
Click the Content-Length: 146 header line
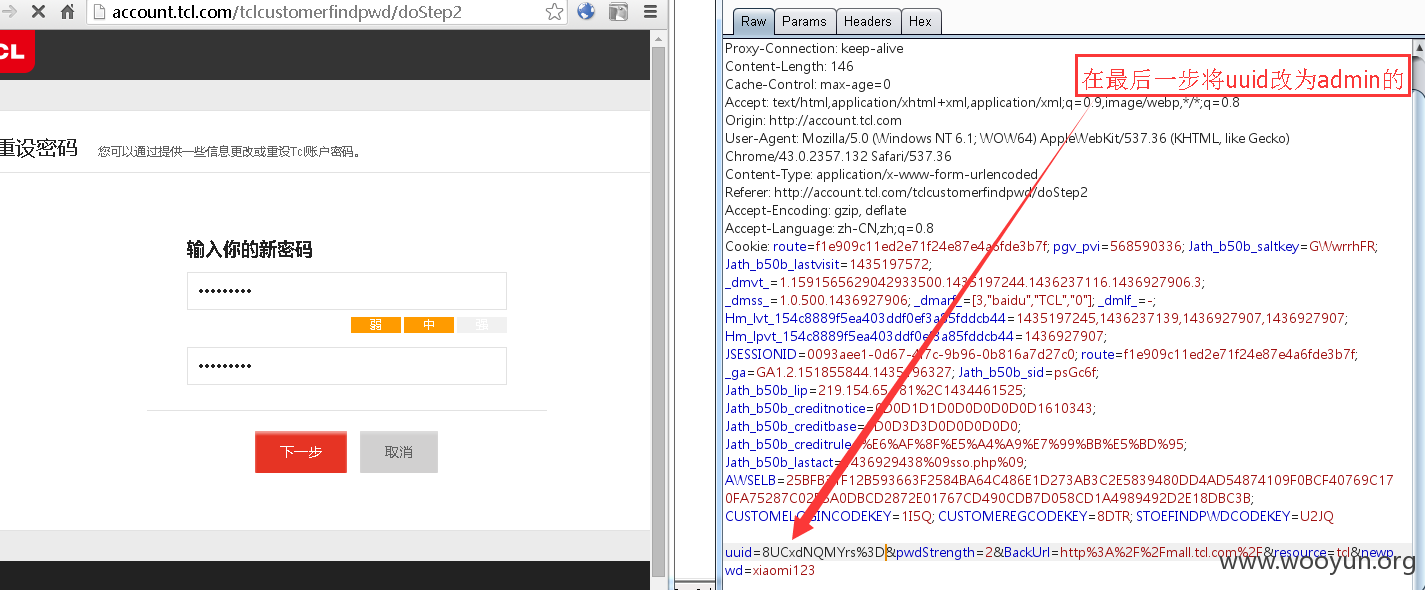point(789,66)
